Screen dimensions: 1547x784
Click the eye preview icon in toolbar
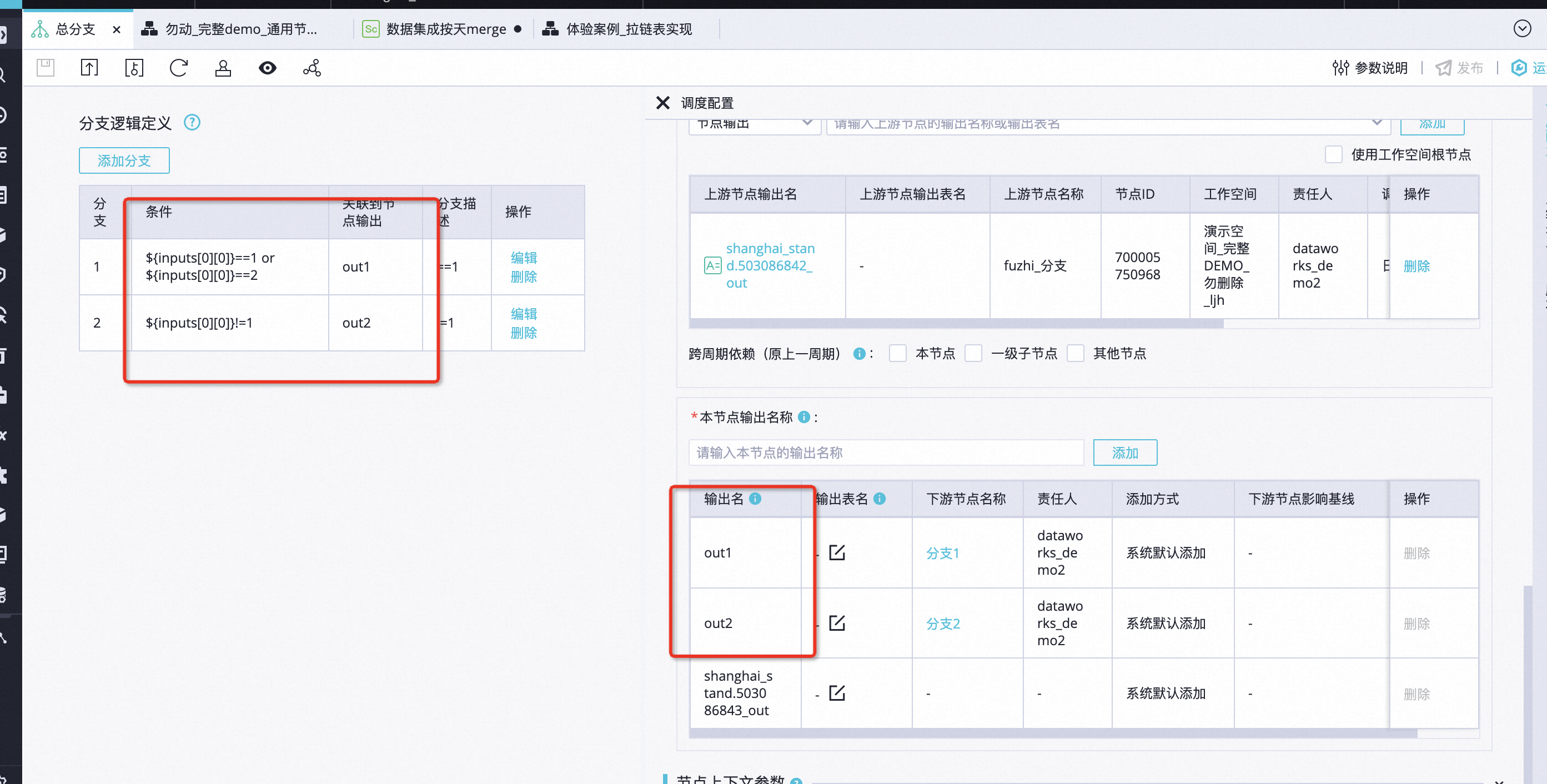point(267,68)
